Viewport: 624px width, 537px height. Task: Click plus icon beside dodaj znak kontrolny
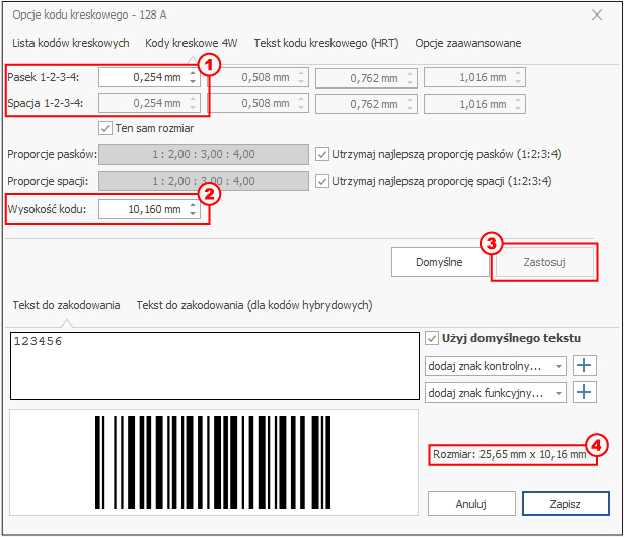pyautogui.click(x=584, y=365)
